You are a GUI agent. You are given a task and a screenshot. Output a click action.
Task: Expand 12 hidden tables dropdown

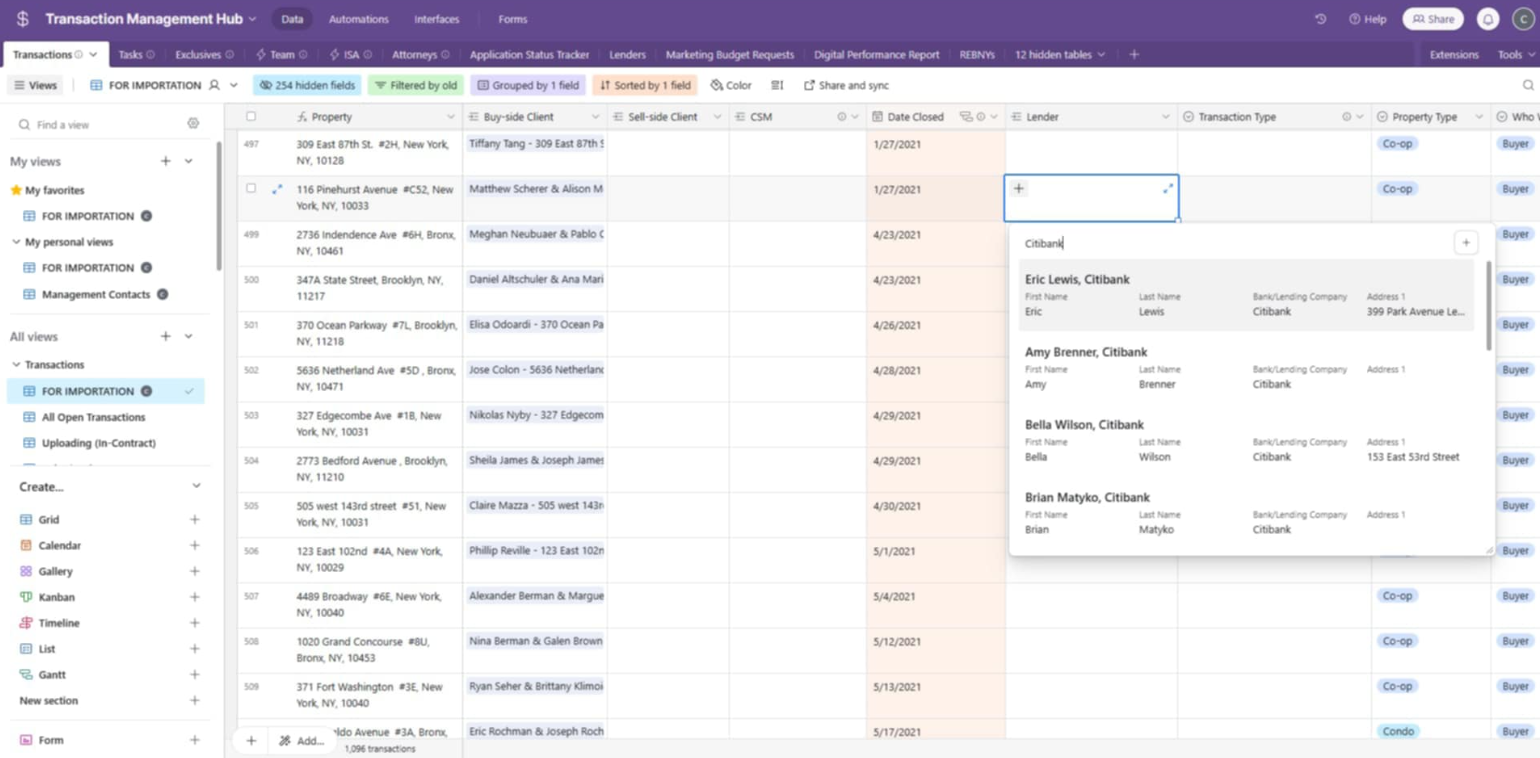click(1060, 55)
